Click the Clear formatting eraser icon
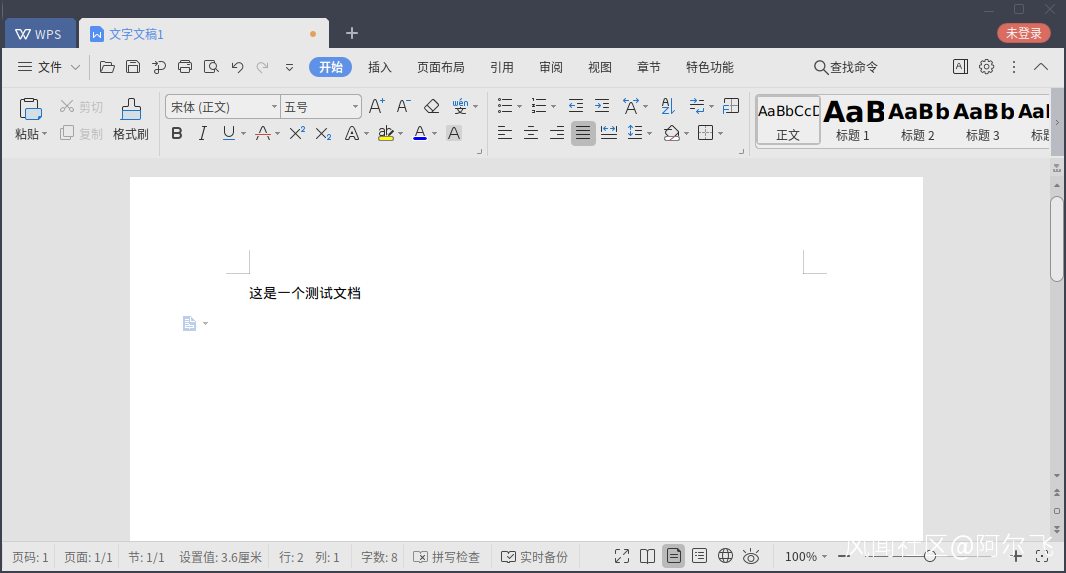 431,106
